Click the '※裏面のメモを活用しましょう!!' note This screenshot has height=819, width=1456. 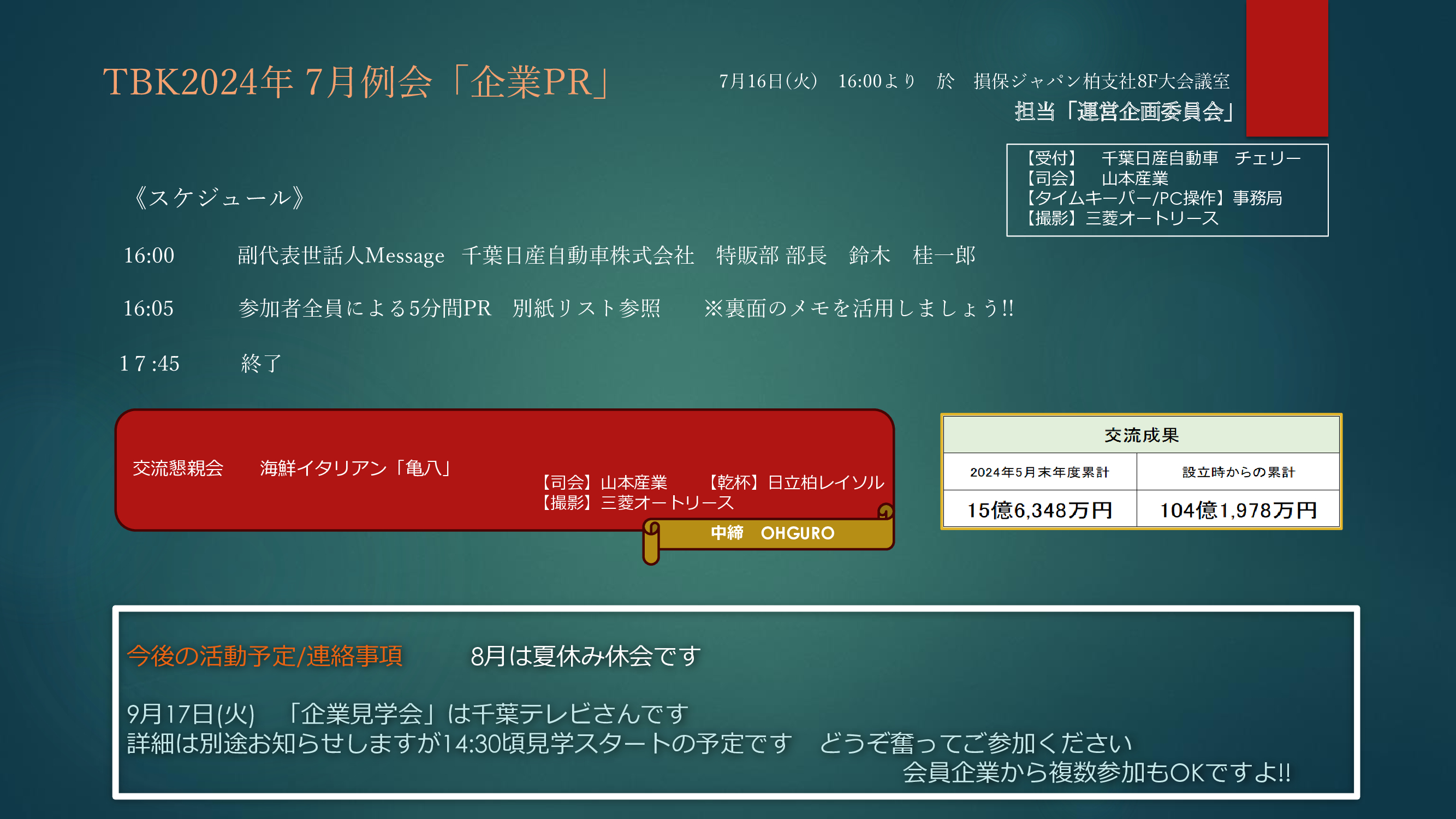pyautogui.click(x=859, y=308)
